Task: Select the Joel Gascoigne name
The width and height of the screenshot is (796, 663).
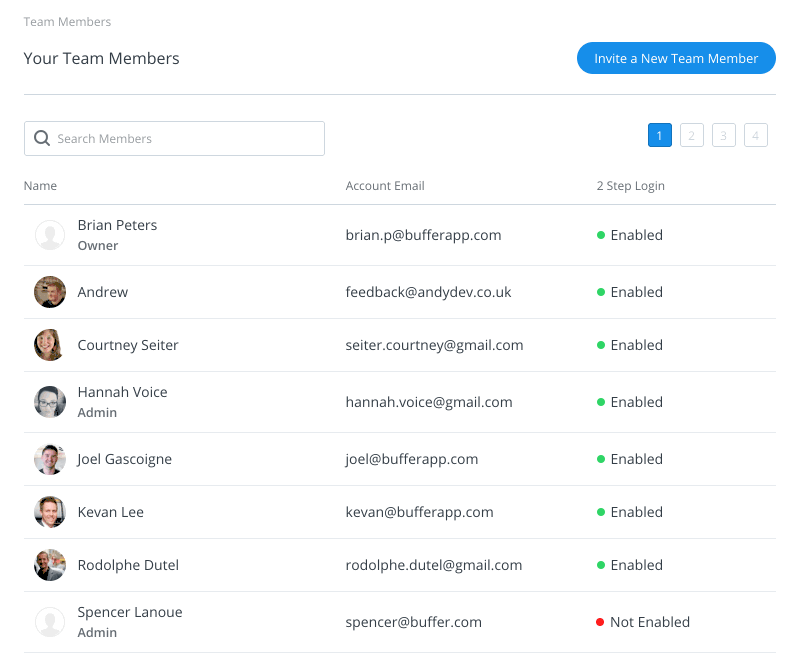Action: [124, 459]
